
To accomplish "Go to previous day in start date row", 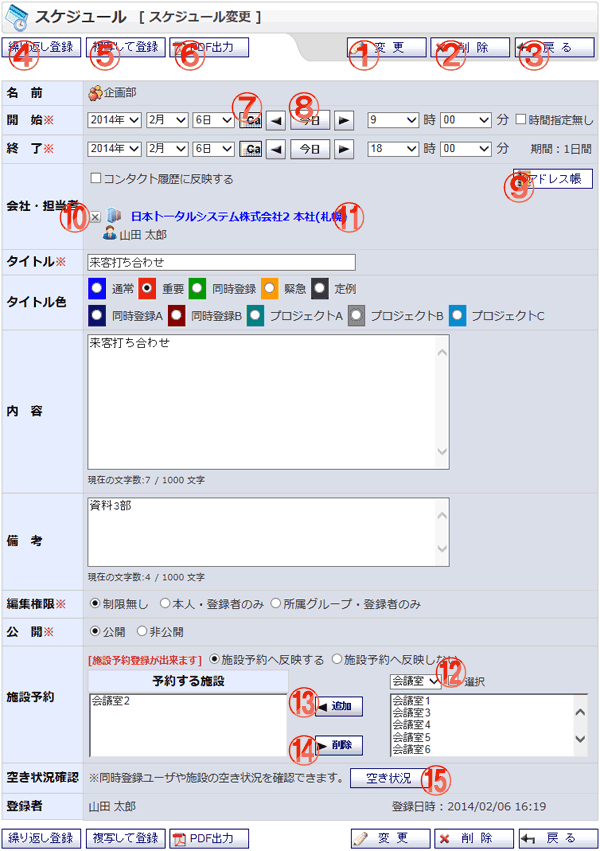I will click(276, 120).
